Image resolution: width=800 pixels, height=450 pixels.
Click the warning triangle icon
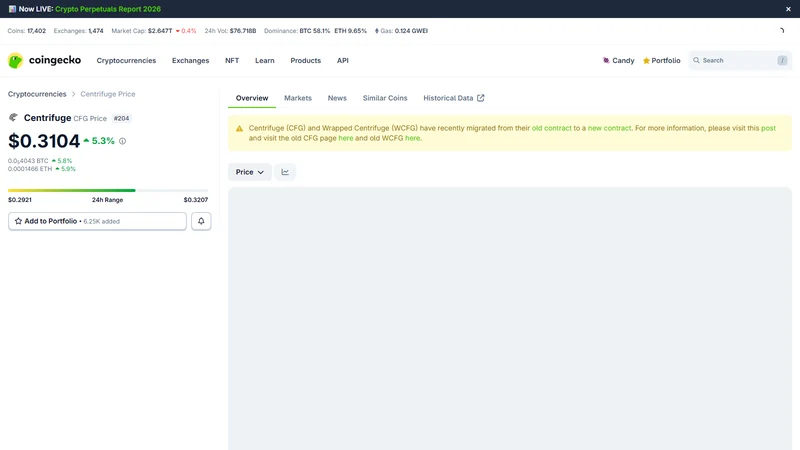click(x=239, y=129)
